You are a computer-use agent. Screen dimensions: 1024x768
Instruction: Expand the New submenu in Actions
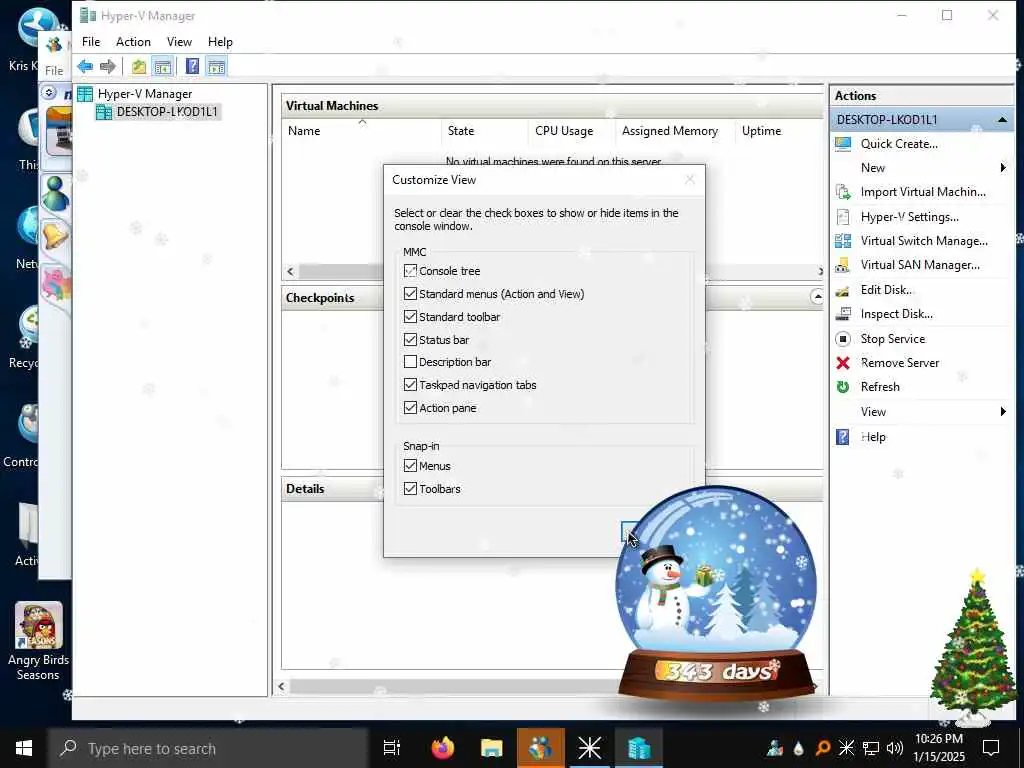pyautogui.click(x=1002, y=168)
